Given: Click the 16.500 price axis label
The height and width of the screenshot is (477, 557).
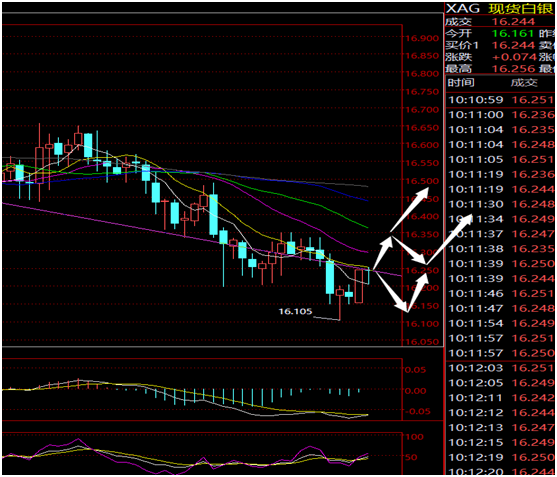Looking at the screenshot, I should click(x=422, y=181).
